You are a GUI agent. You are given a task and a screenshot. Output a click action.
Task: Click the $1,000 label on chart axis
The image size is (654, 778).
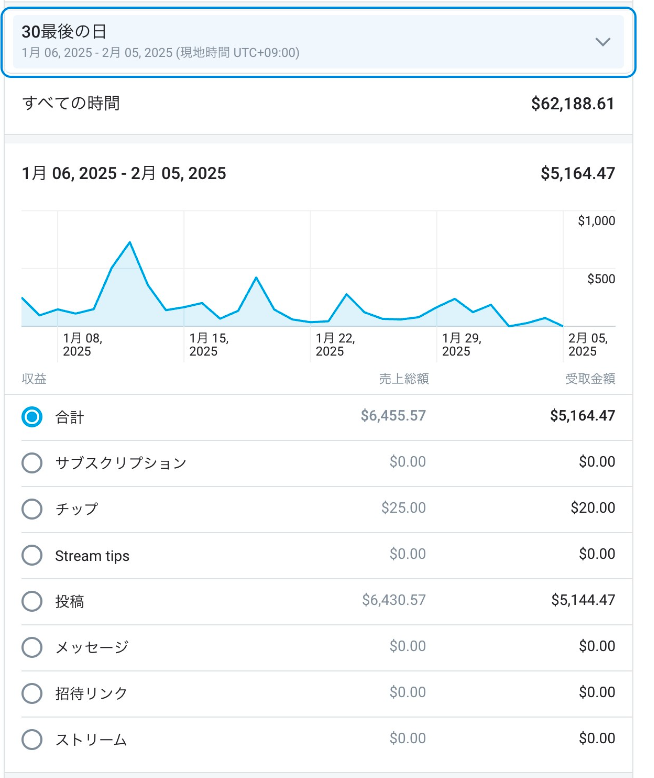point(596,221)
